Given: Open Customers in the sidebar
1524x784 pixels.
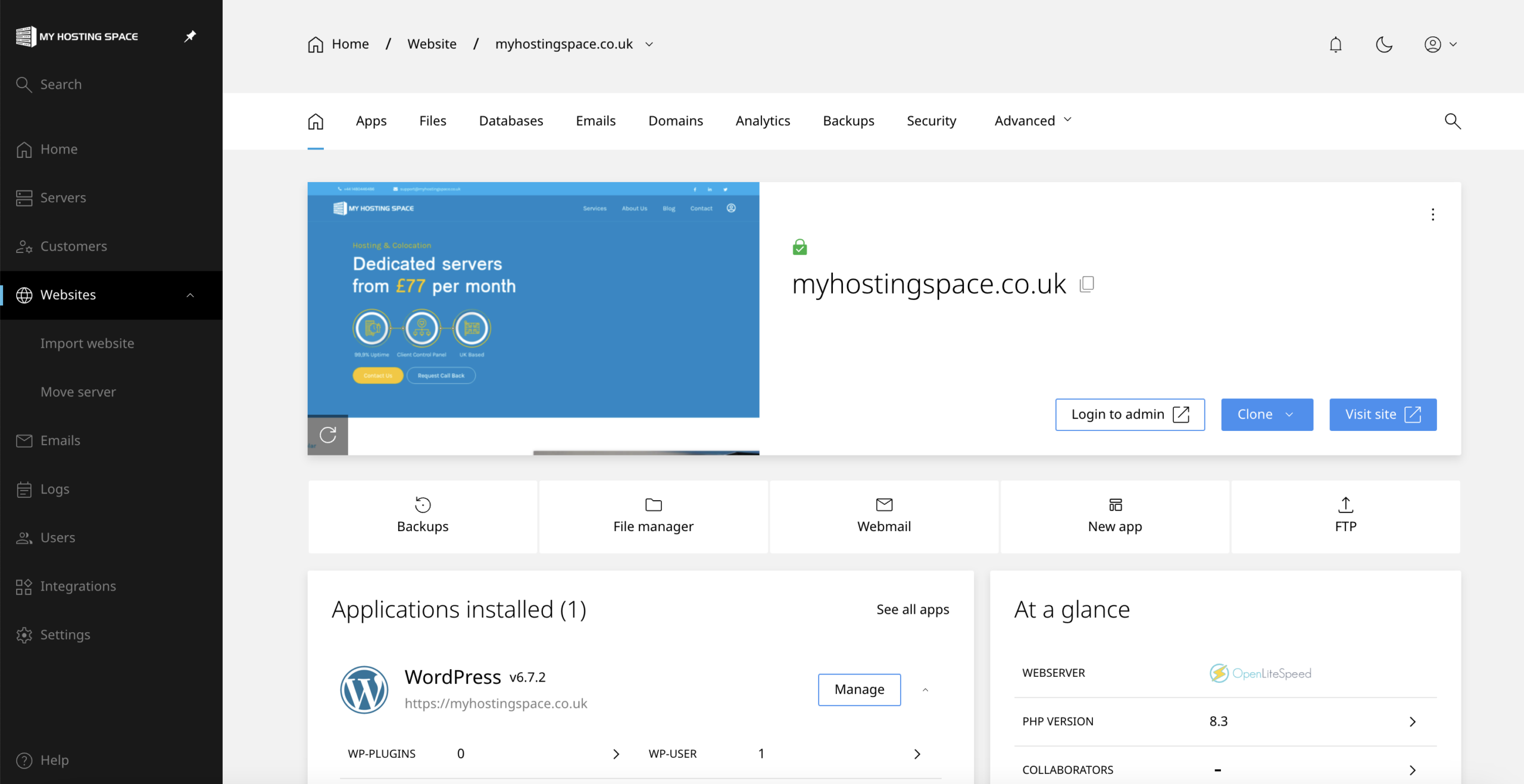Looking at the screenshot, I should click(111, 246).
